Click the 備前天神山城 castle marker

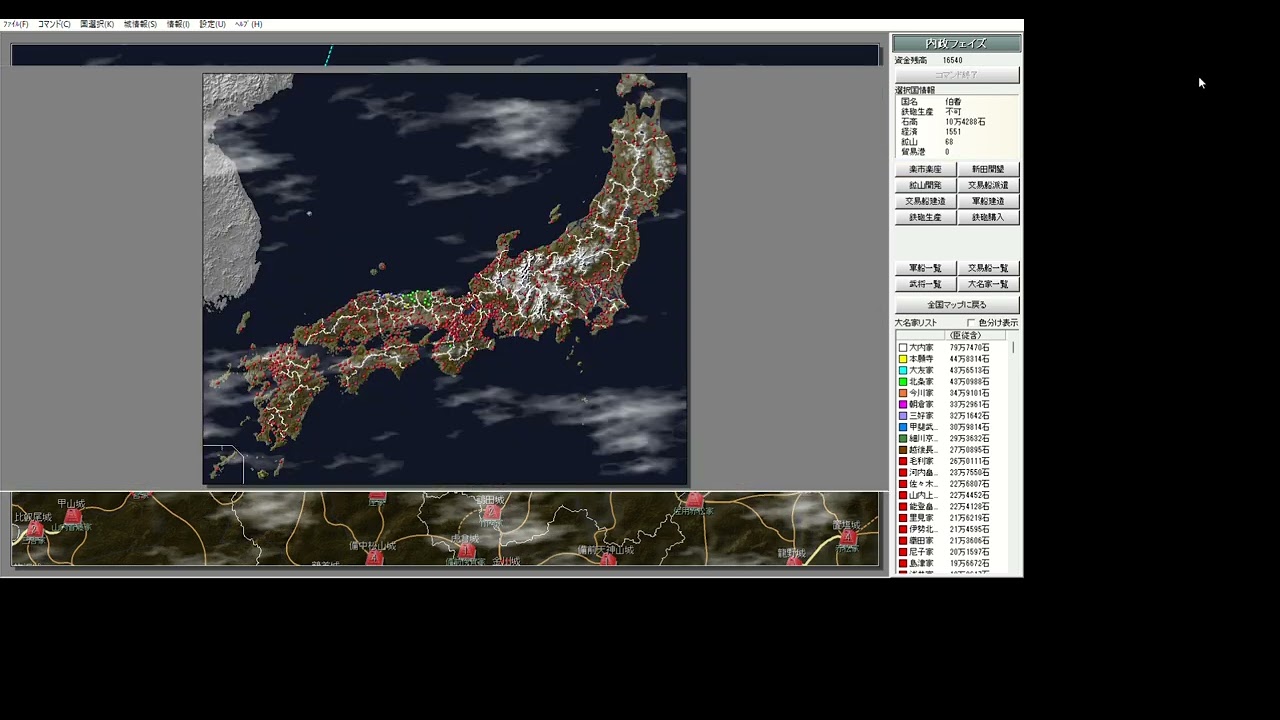click(x=607, y=560)
